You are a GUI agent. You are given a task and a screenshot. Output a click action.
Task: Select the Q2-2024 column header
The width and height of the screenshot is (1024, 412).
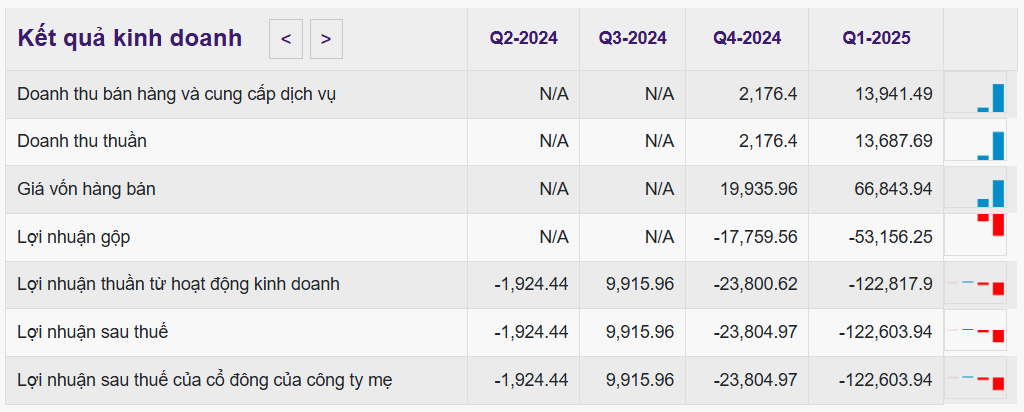pos(523,38)
